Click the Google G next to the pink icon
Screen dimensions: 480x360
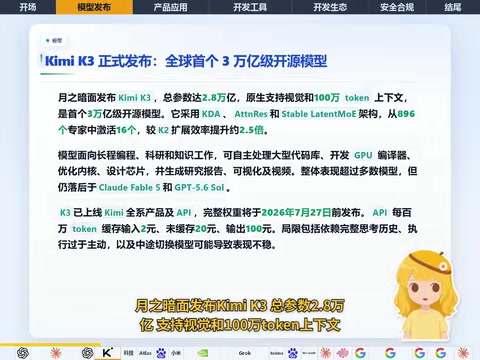tap(360, 353)
